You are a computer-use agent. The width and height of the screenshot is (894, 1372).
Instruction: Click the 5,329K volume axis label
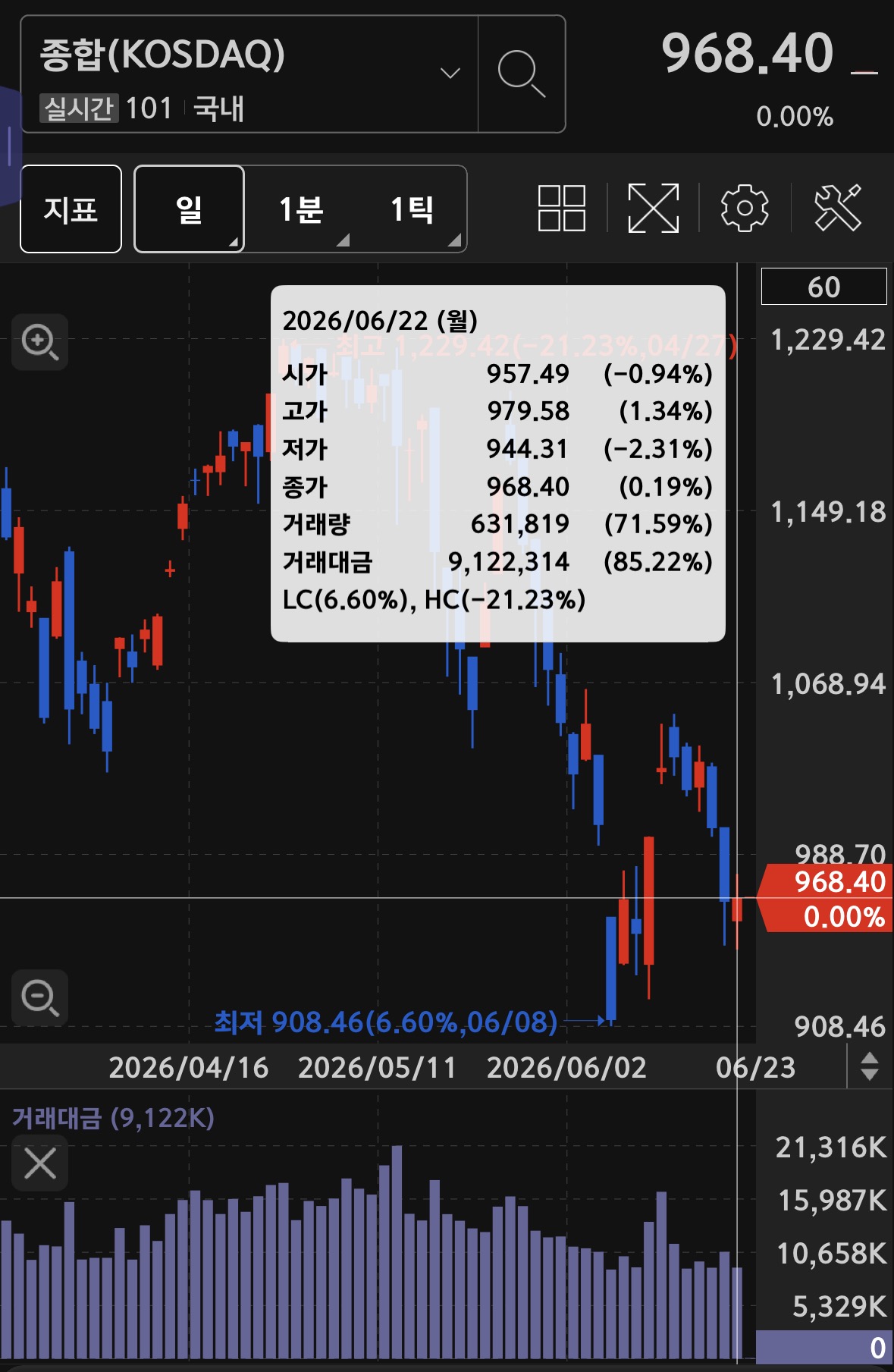pyautogui.click(x=839, y=1306)
